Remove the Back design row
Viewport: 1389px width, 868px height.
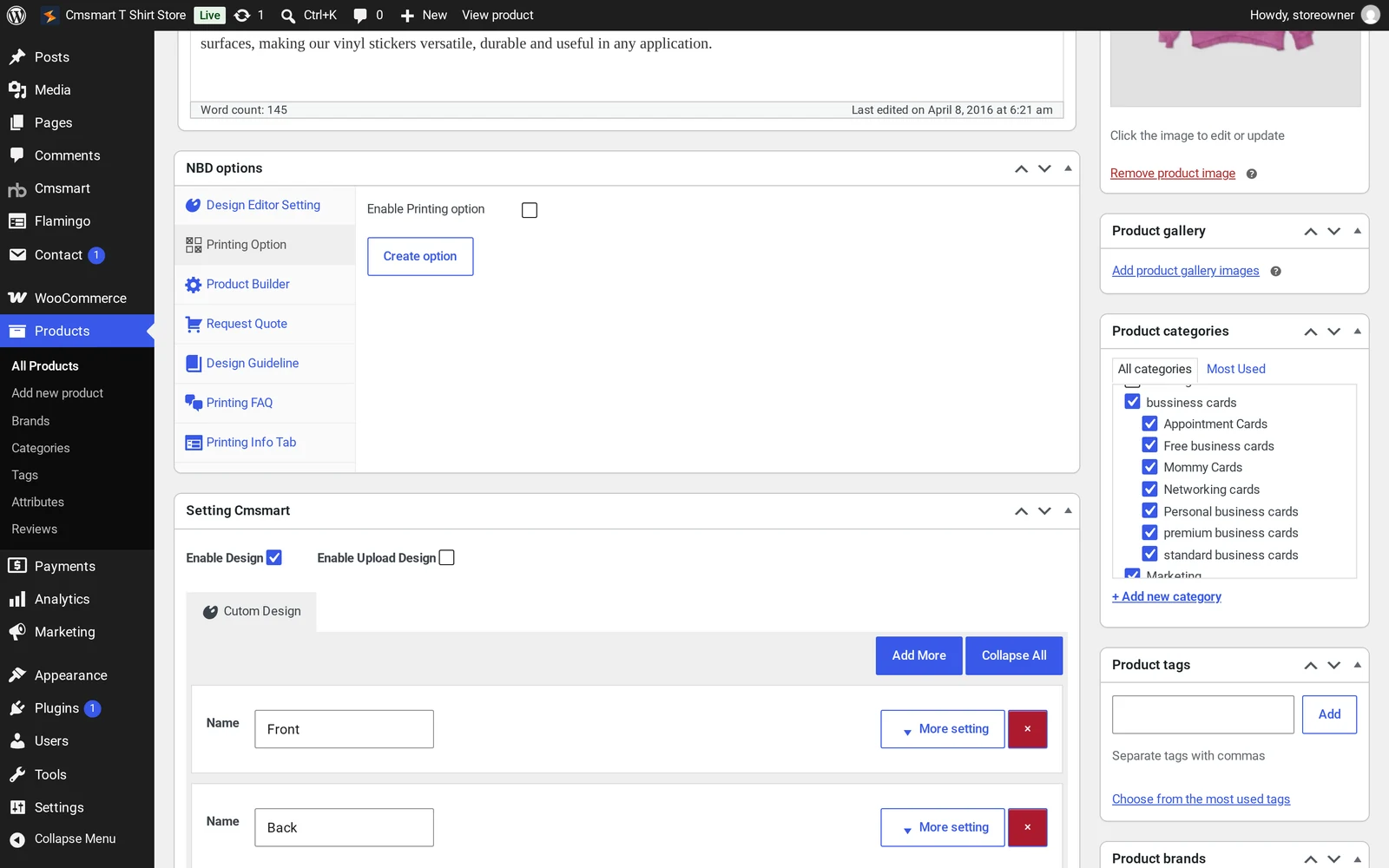pos(1027,827)
